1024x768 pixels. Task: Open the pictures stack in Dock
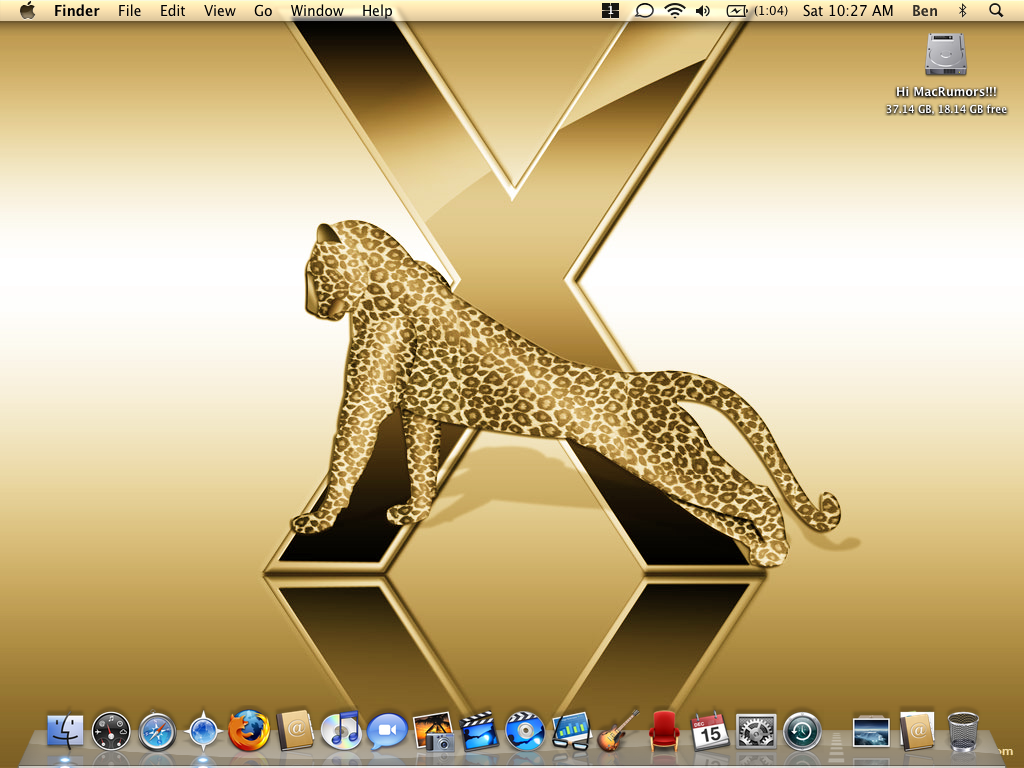point(871,732)
